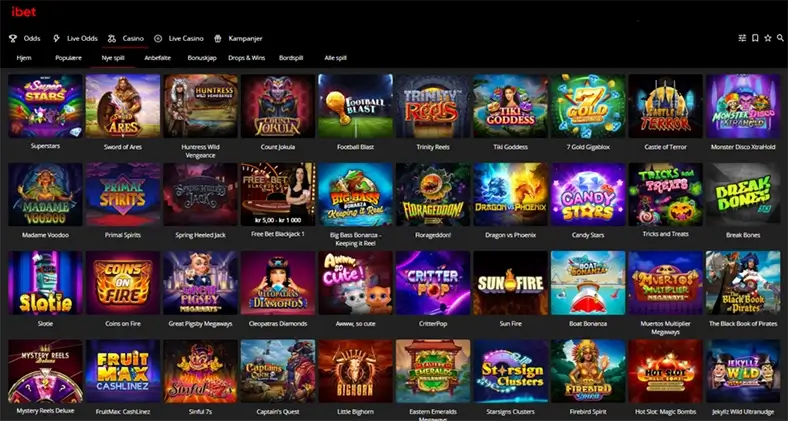Screen dimensions: 788x421
Task: Switch to the Alle spill tab
Action: 336,58
